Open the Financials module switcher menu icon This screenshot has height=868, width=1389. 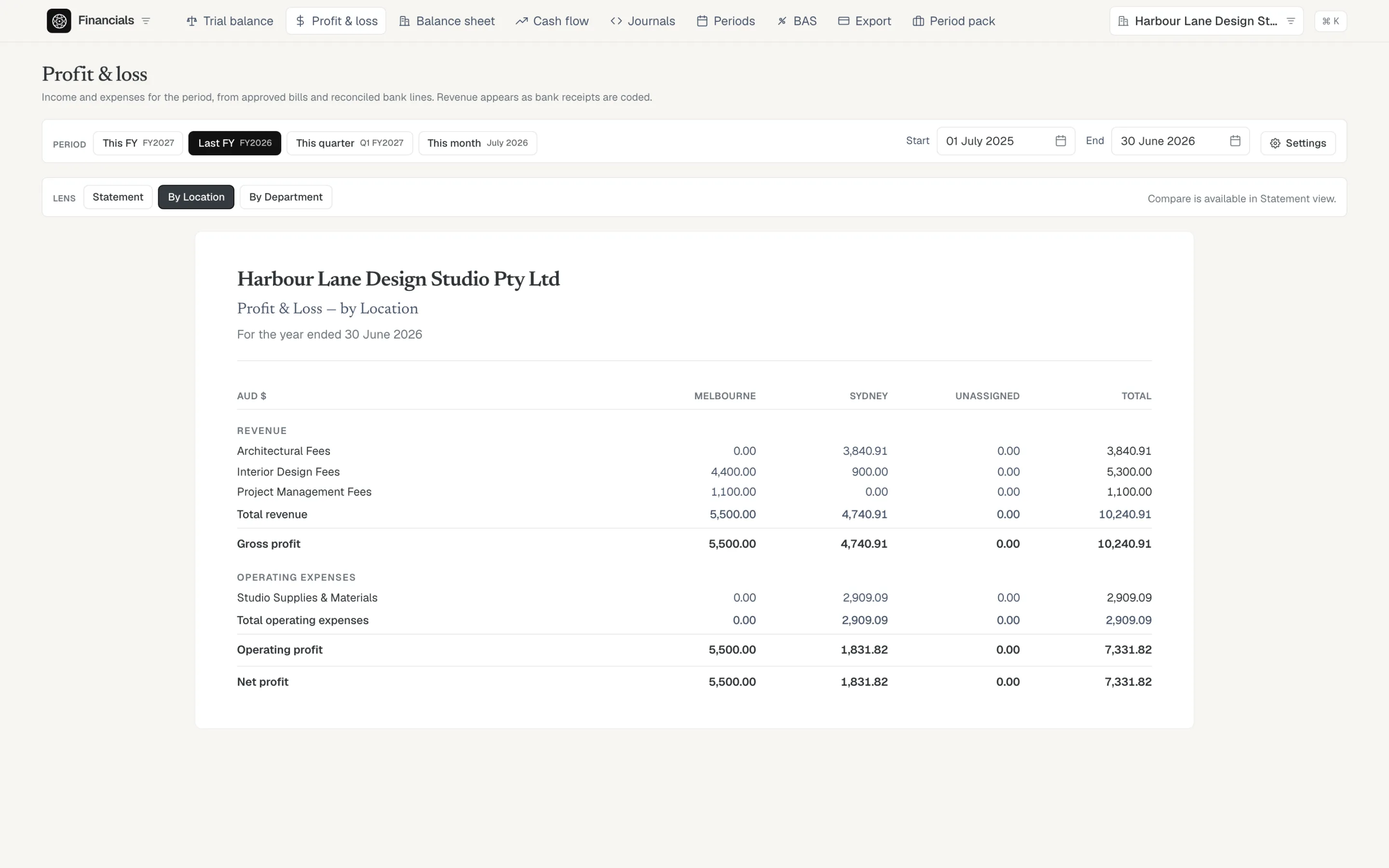pyautogui.click(x=146, y=21)
